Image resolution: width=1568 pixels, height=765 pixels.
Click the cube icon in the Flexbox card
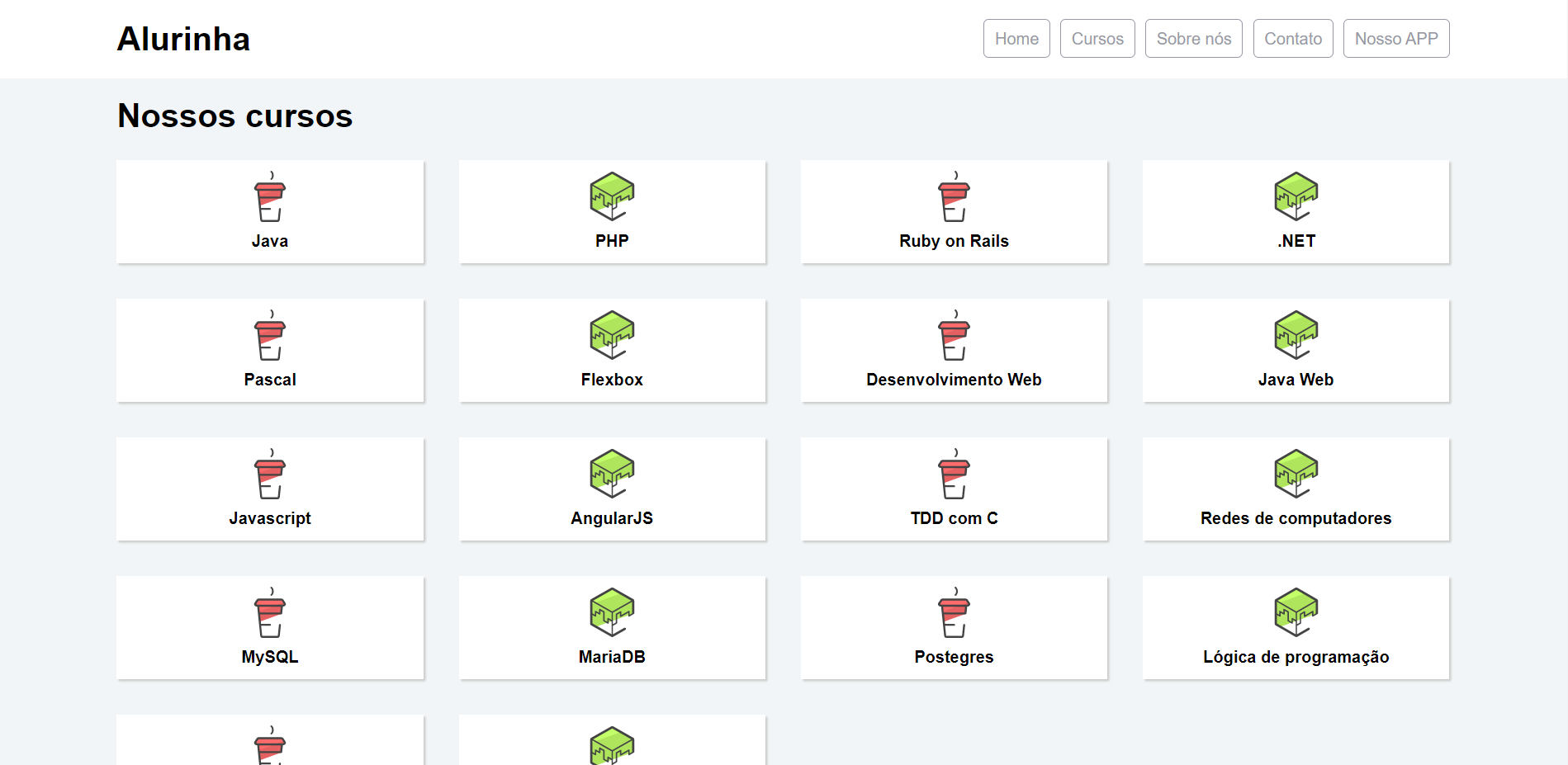pyautogui.click(x=612, y=335)
